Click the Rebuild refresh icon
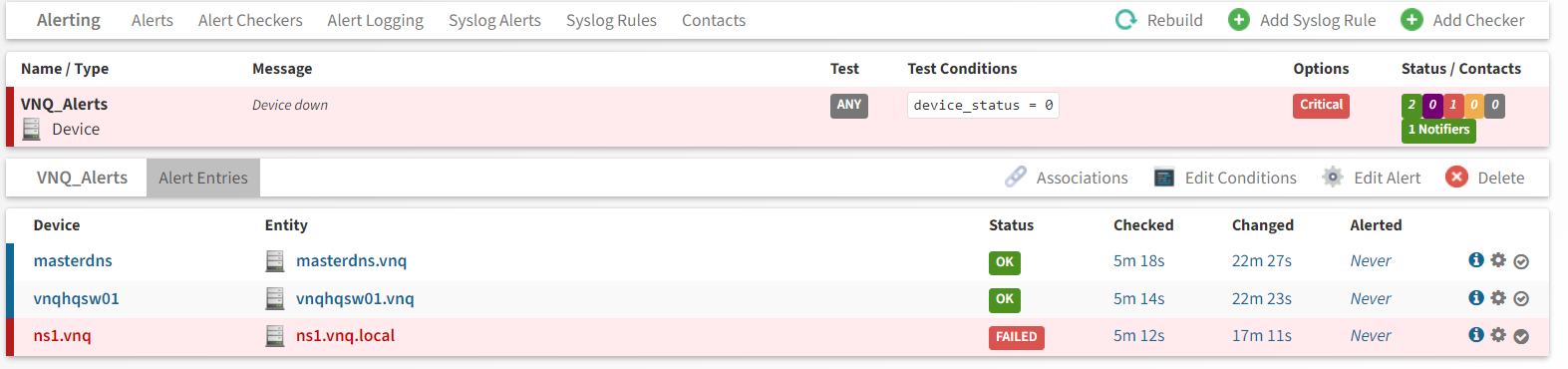 point(1125,20)
